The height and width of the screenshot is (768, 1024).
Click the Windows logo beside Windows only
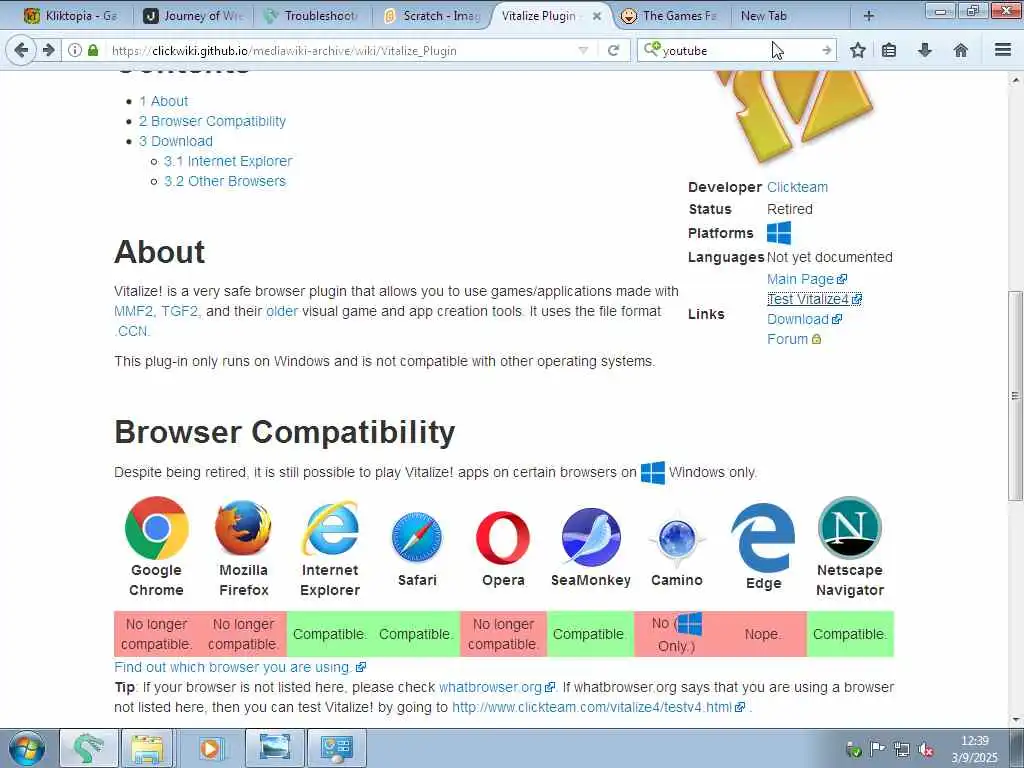[653, 472]
